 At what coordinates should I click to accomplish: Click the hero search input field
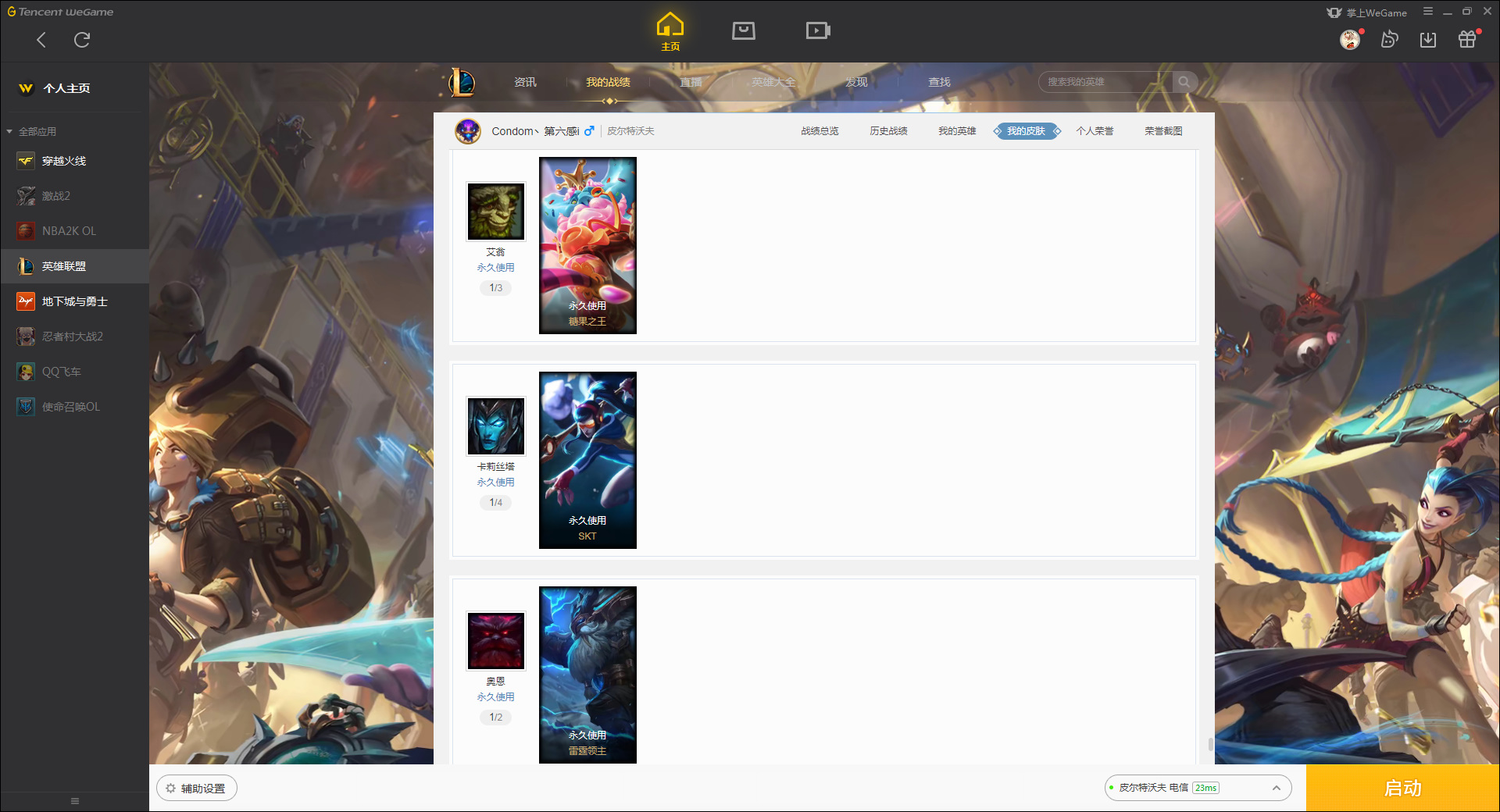coord(1105,82)
